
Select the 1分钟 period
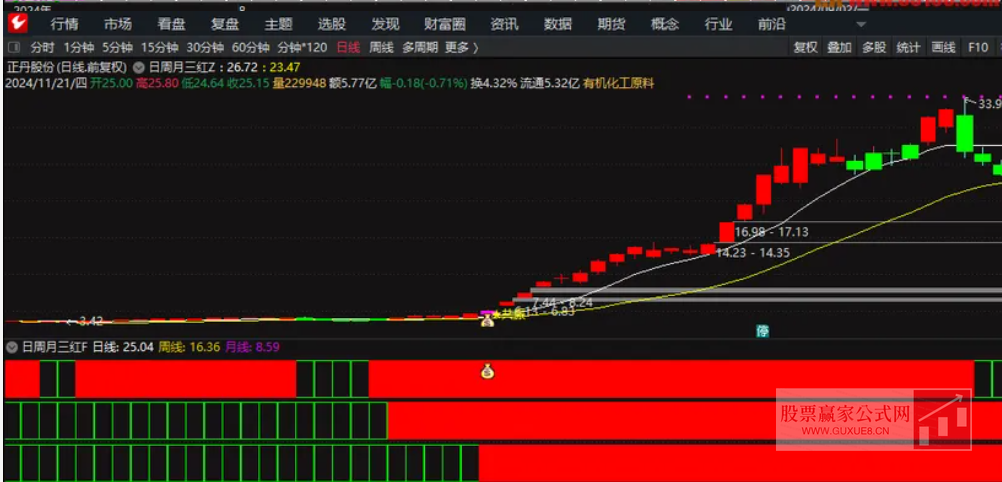point(79,47)
